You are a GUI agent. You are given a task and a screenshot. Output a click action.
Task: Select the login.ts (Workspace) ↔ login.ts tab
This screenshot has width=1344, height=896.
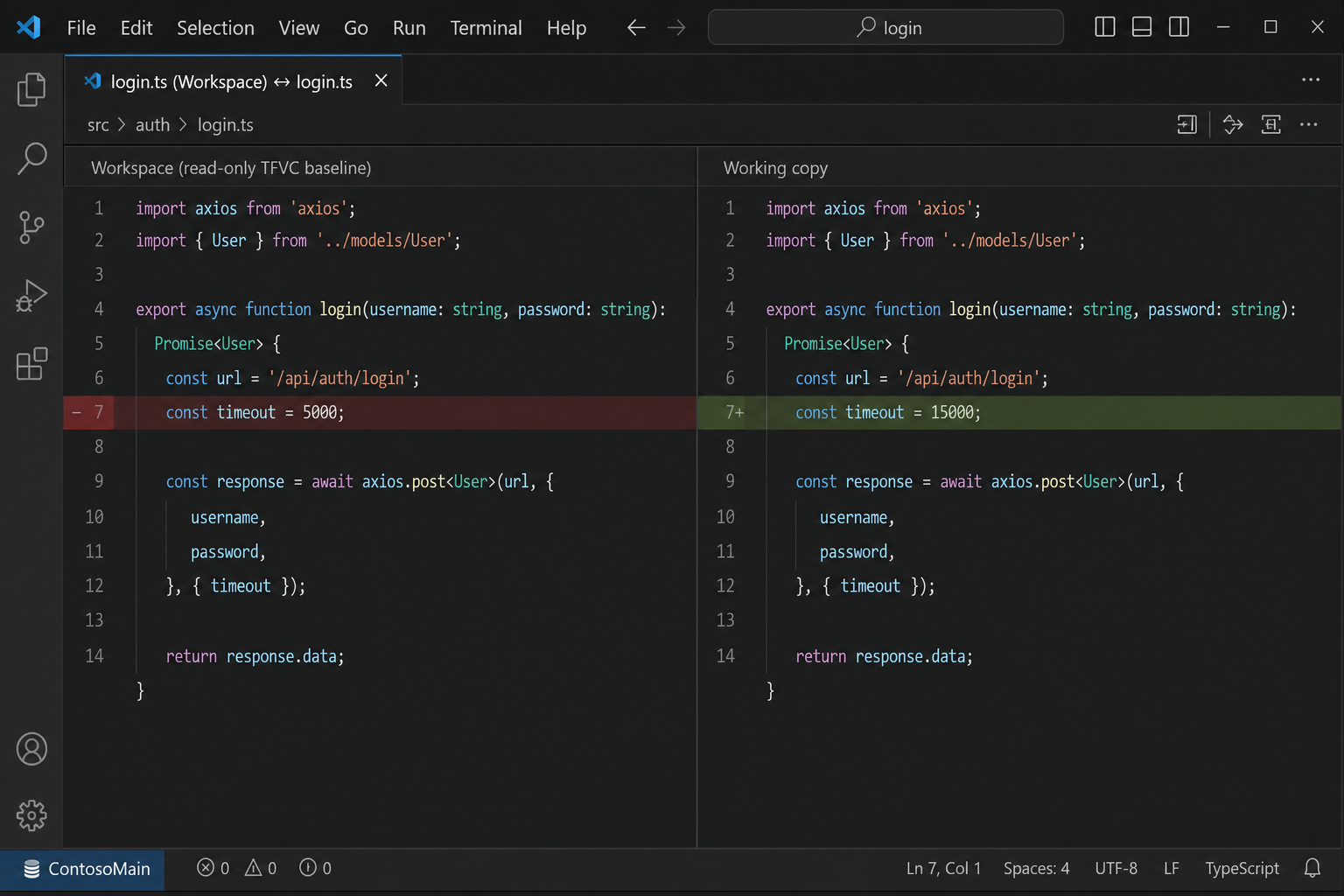point(233,80)
